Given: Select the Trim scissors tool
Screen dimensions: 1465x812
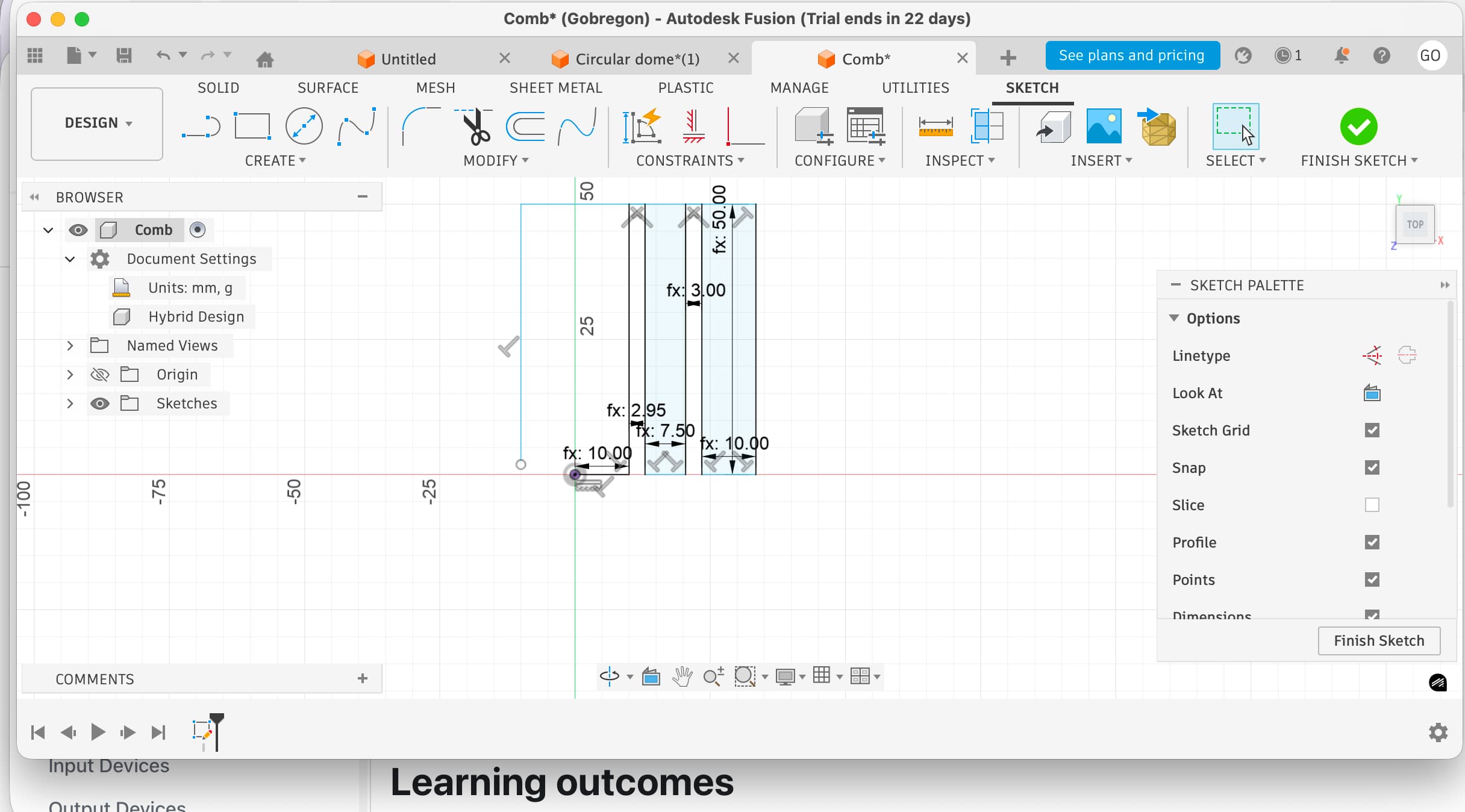Looking at the screenshot, I should pyautogui.click(x=475, y=126).
